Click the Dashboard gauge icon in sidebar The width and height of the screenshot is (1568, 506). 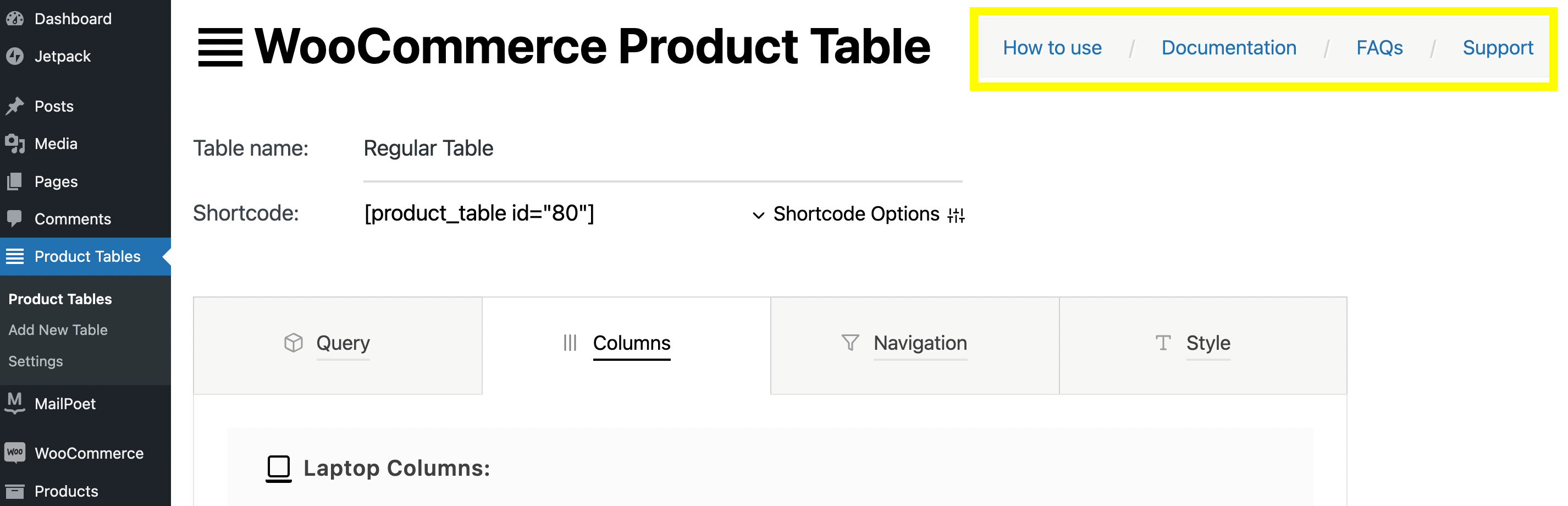click(15, 19)
